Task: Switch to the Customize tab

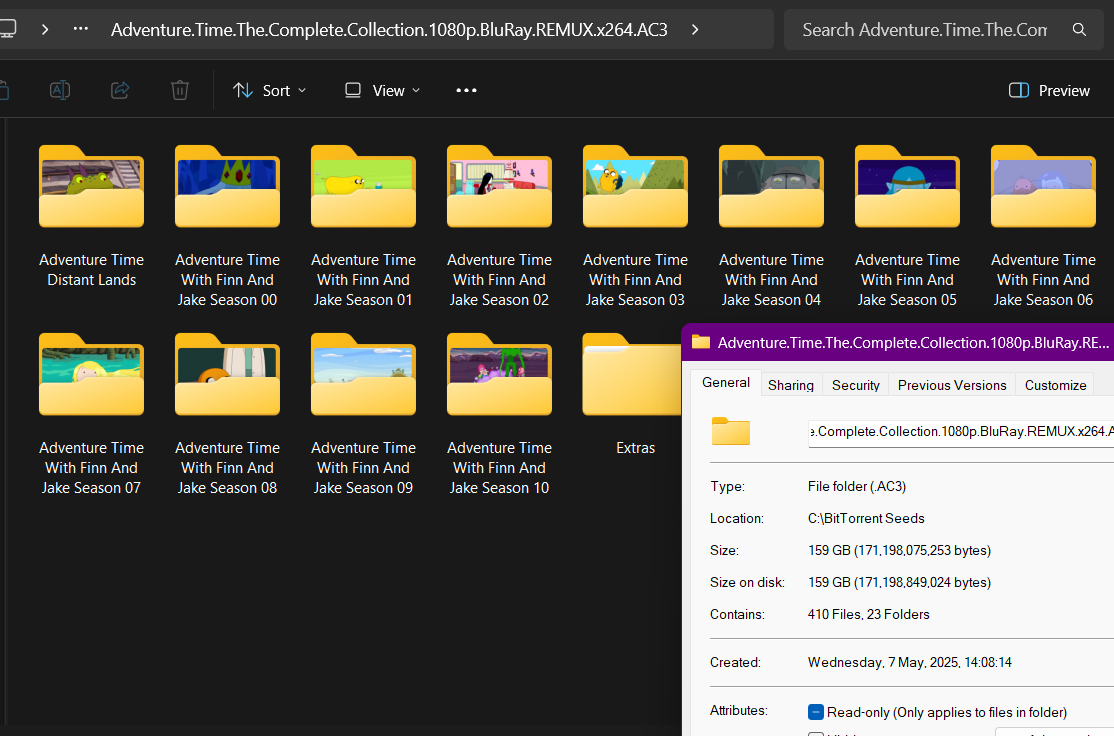Action: [1055, 385]
